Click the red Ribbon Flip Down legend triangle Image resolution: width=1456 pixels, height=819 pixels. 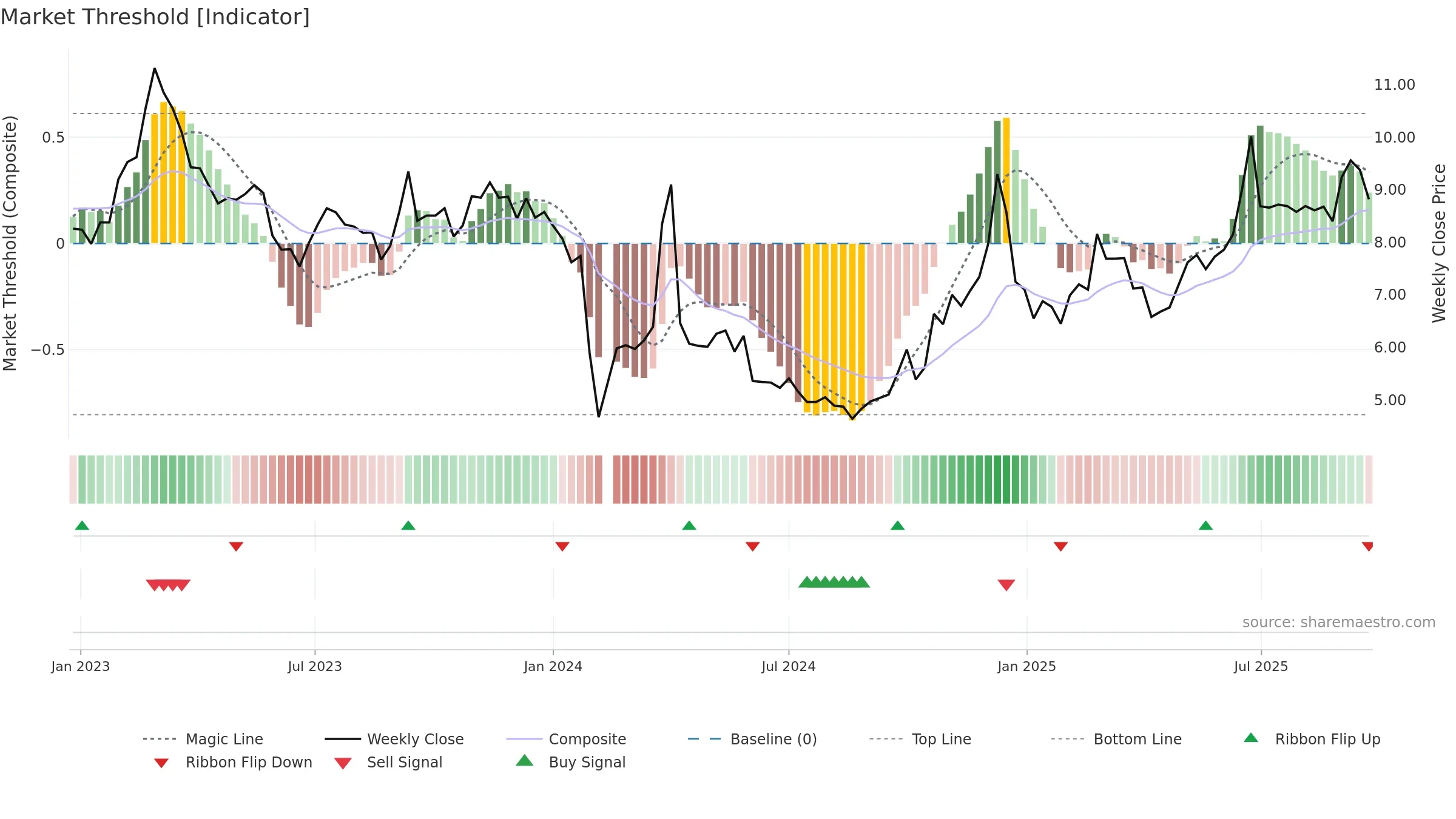click(x=161, y=763)
